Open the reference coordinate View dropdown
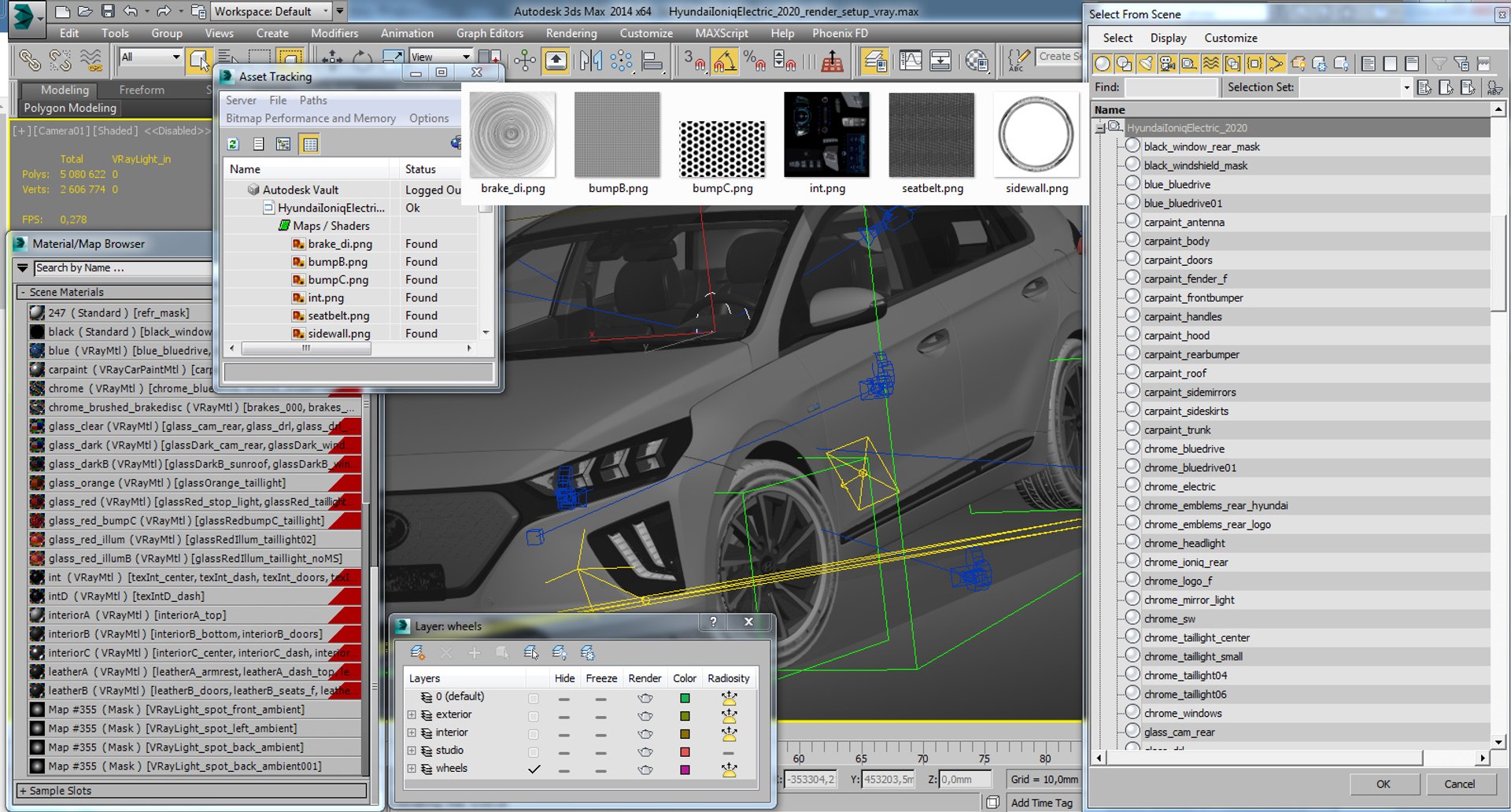1511x812 pixels. [x=441, y=57]
